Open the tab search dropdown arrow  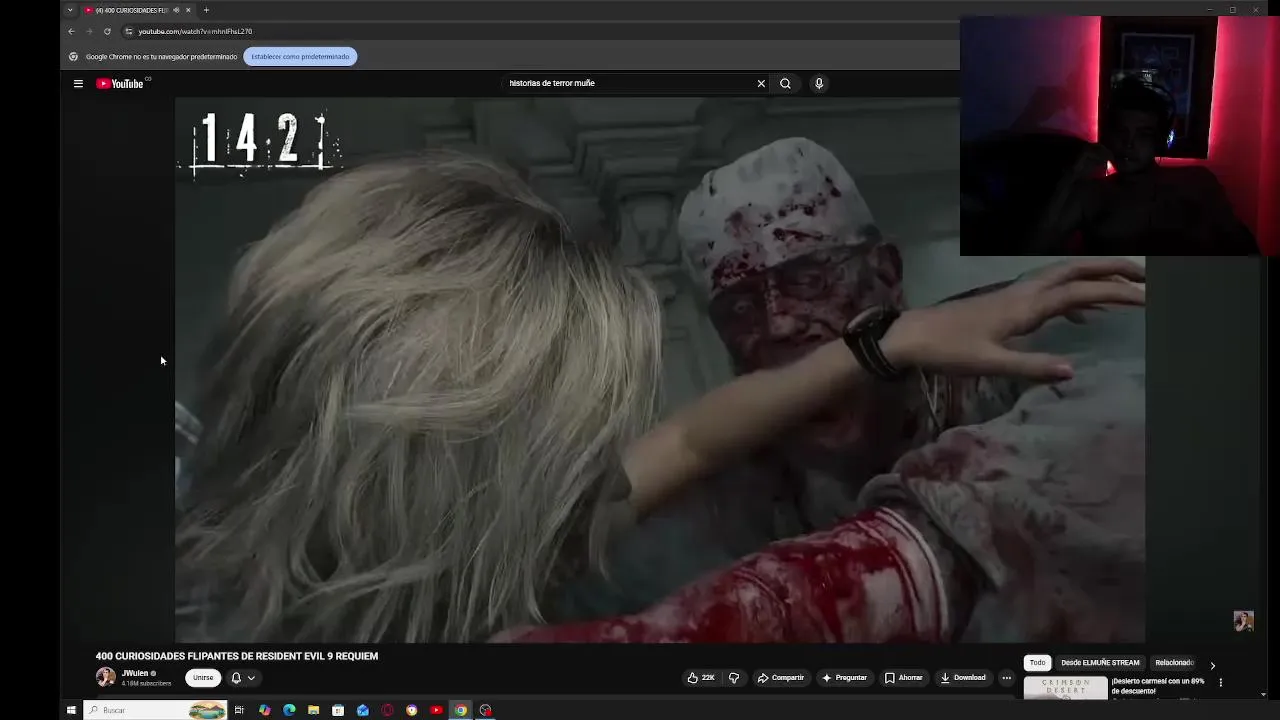click(70, 10)
